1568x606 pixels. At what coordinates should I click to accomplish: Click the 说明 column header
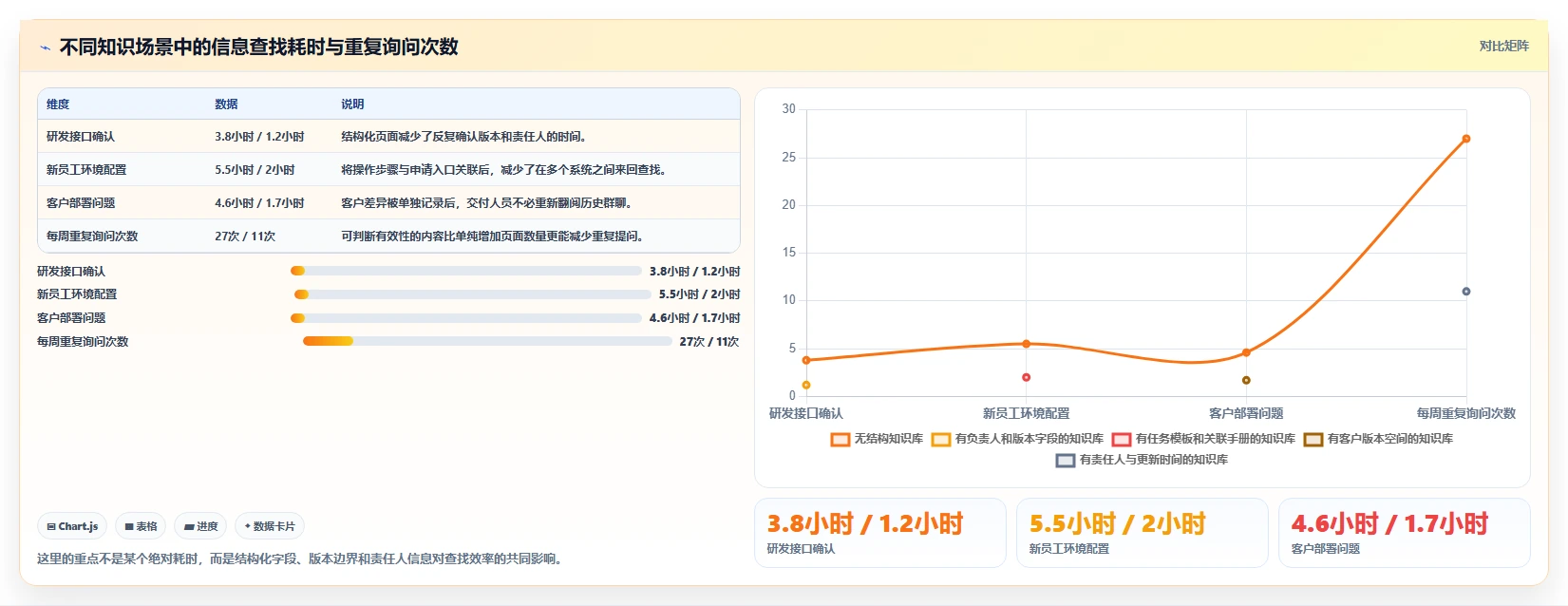click(x=352, y=104)
